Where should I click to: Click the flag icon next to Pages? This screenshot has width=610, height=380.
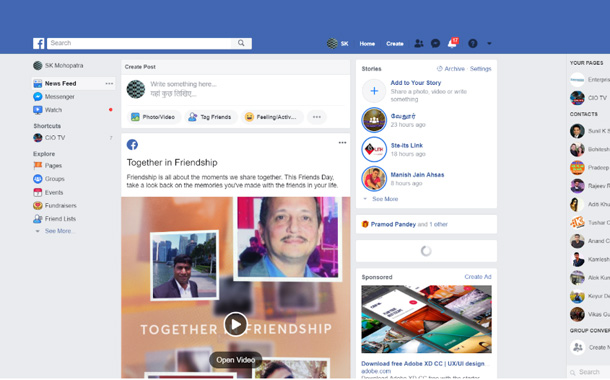click(38, 165)
